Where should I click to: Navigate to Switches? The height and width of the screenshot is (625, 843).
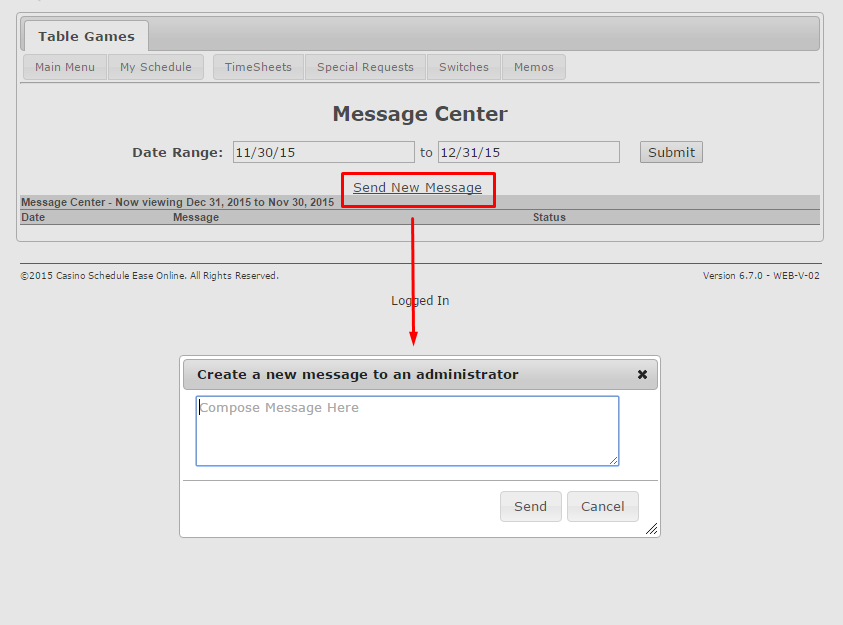(464, 67)
